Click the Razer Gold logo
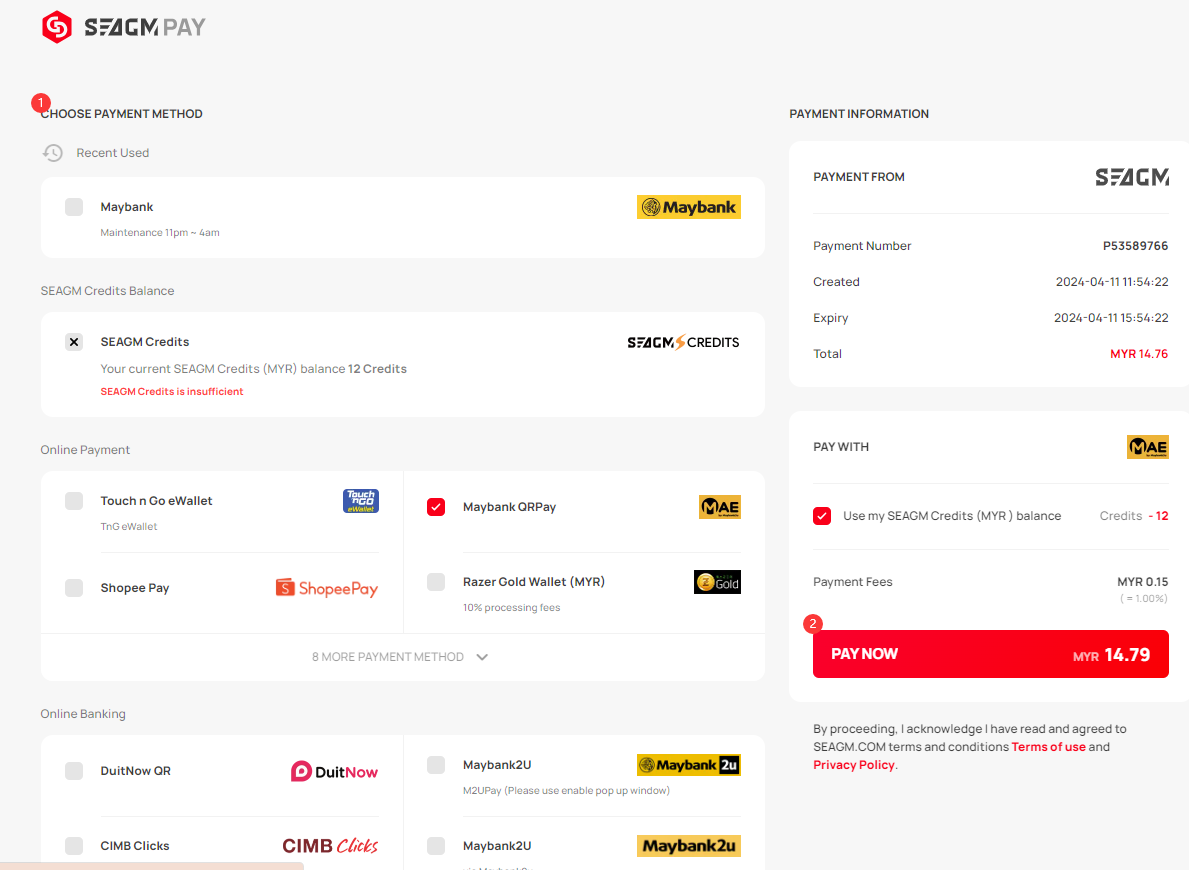This screenshot has height=870, width=1189. click(717, 582)
